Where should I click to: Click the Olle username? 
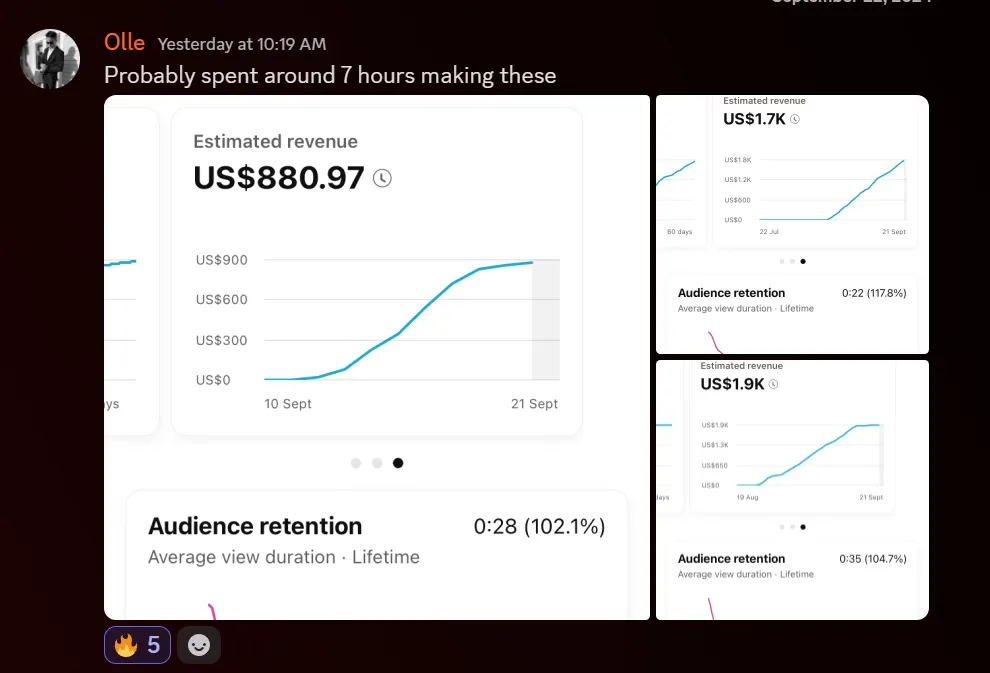click(x=124, y=42)
